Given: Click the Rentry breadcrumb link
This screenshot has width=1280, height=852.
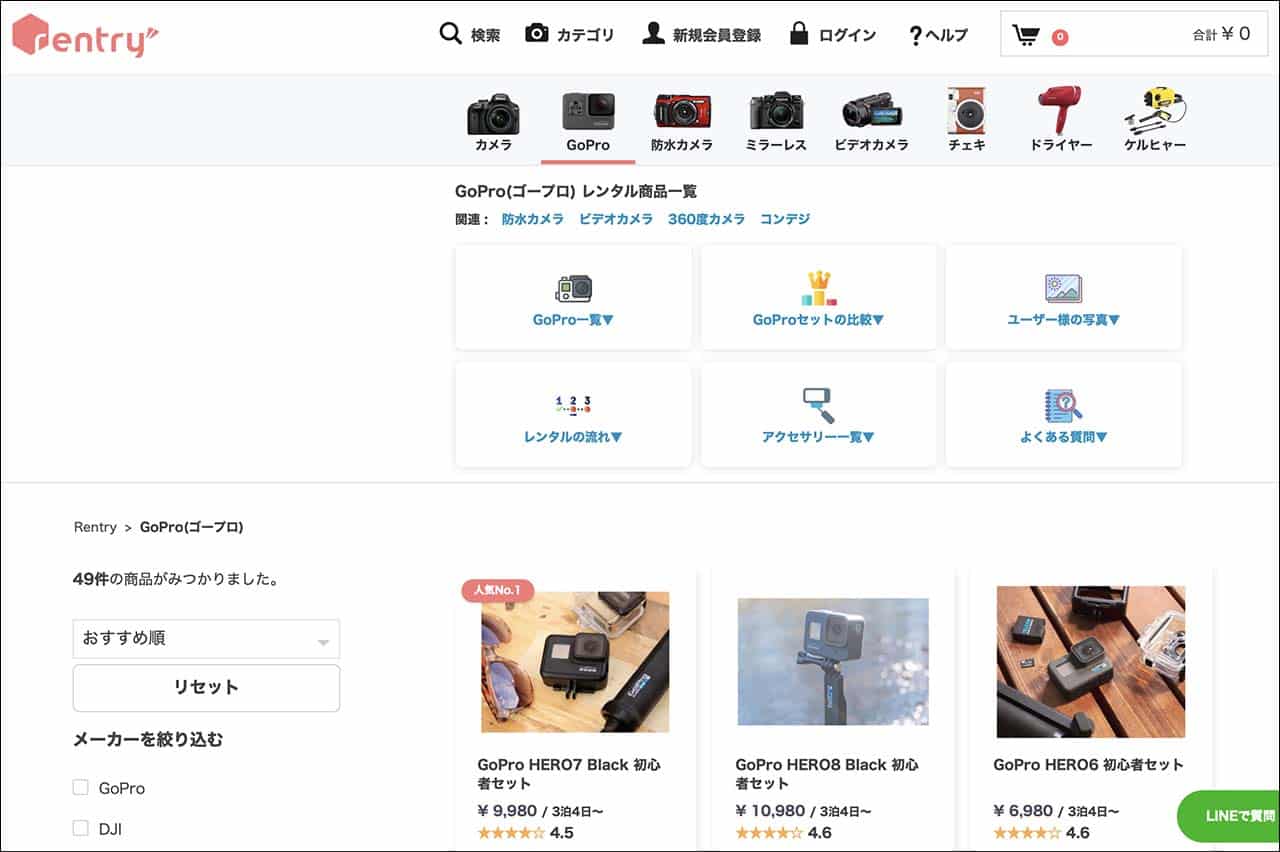Looking at the screenshot, I should (95, 527).
